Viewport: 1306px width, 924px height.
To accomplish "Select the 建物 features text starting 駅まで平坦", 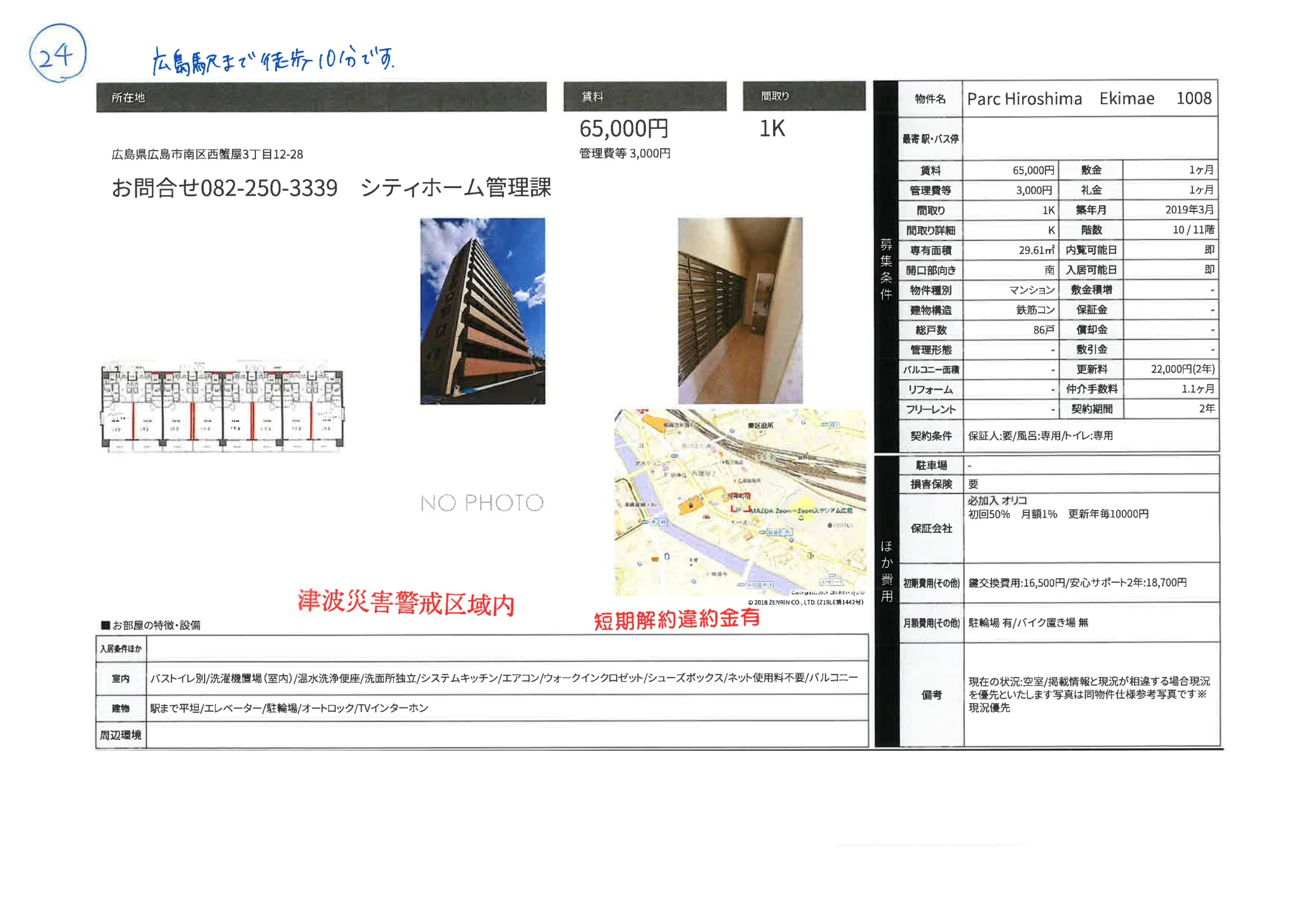I will [290, 708].
